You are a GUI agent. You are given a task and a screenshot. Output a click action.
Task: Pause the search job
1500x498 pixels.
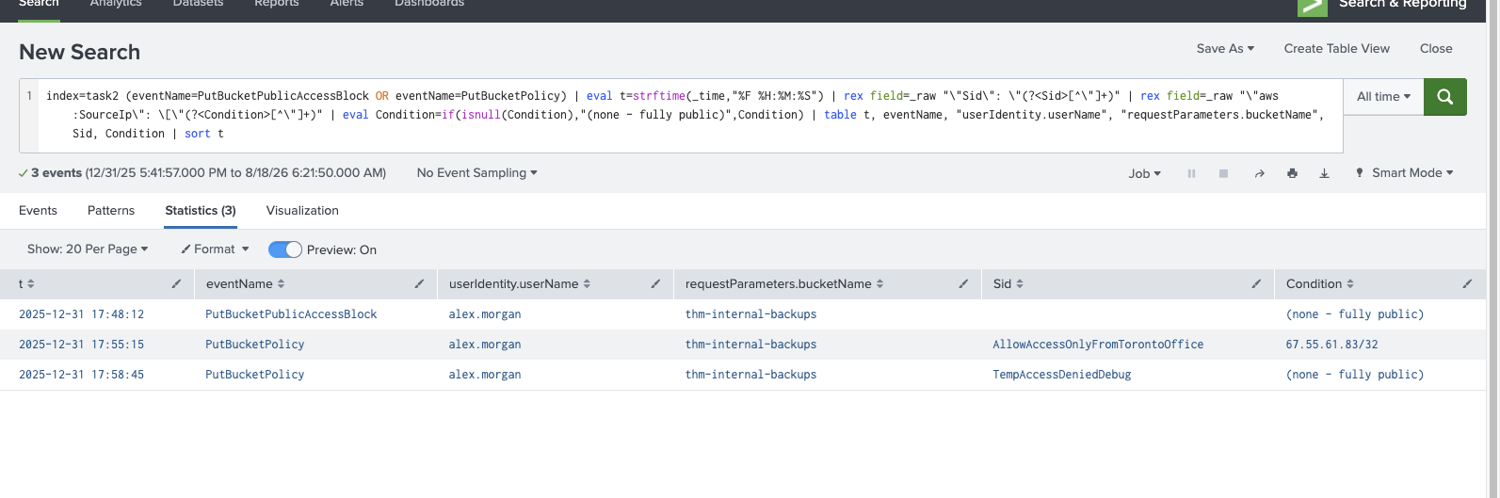[1191, 173]
